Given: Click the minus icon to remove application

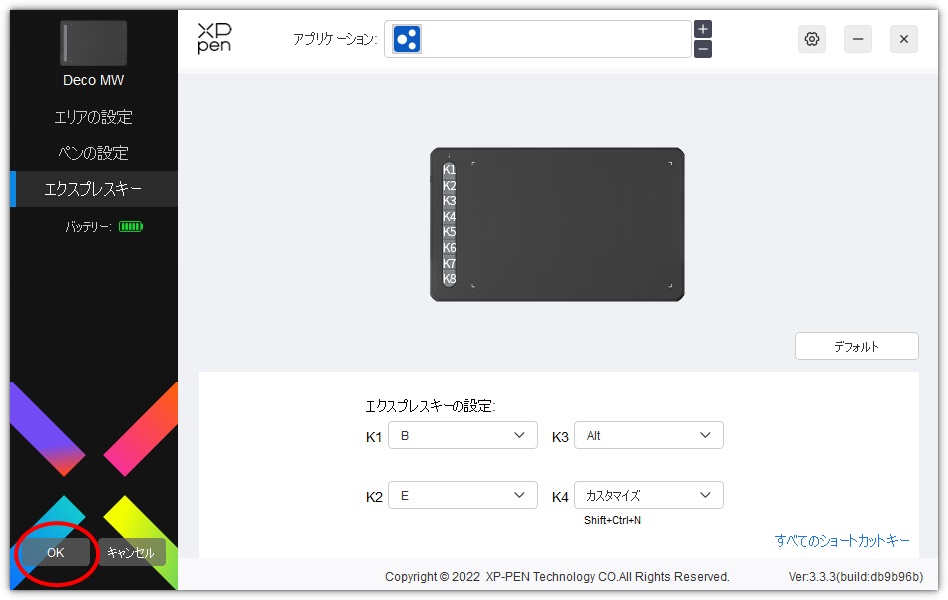Looking at the screenshot, I should (x=703, y=49).
